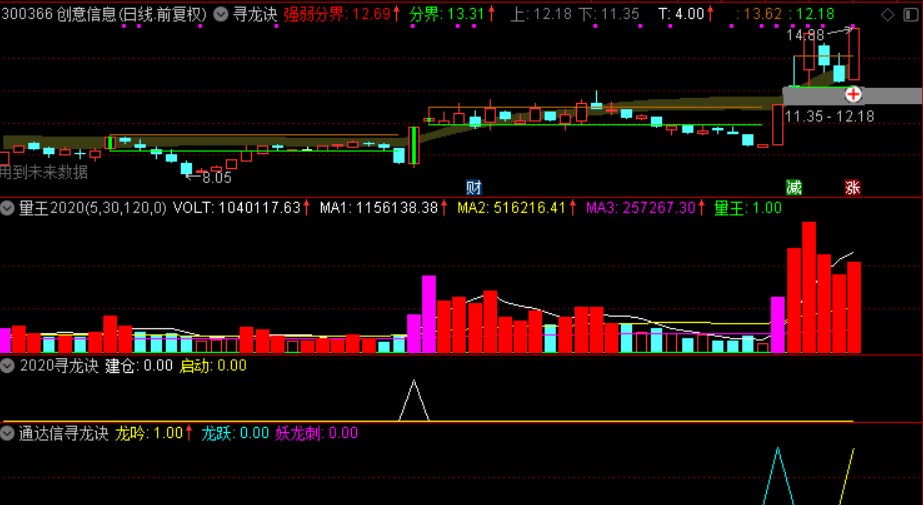This screenshot has height=505, width=923.
Task: Click the yellow 启动: 0.00 value
Action: click(x=213, y=366)
